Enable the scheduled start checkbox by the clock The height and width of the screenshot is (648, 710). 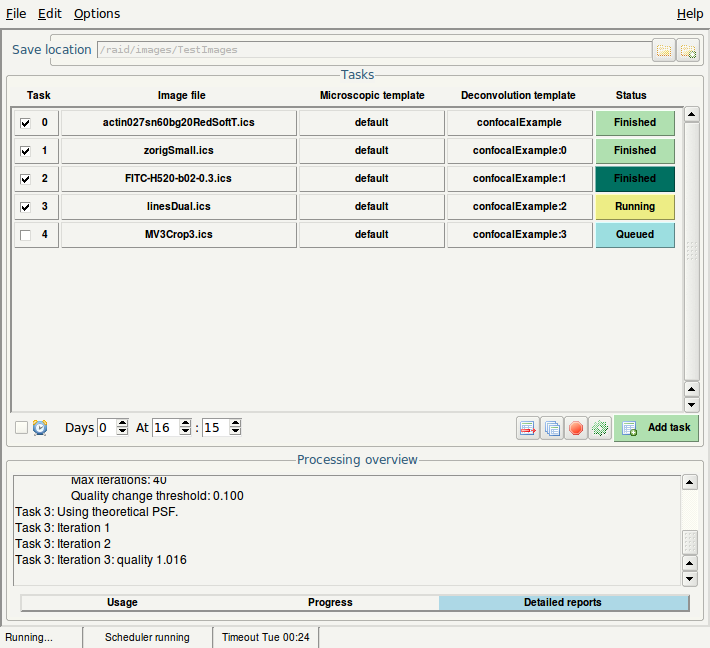coord(21,427)
